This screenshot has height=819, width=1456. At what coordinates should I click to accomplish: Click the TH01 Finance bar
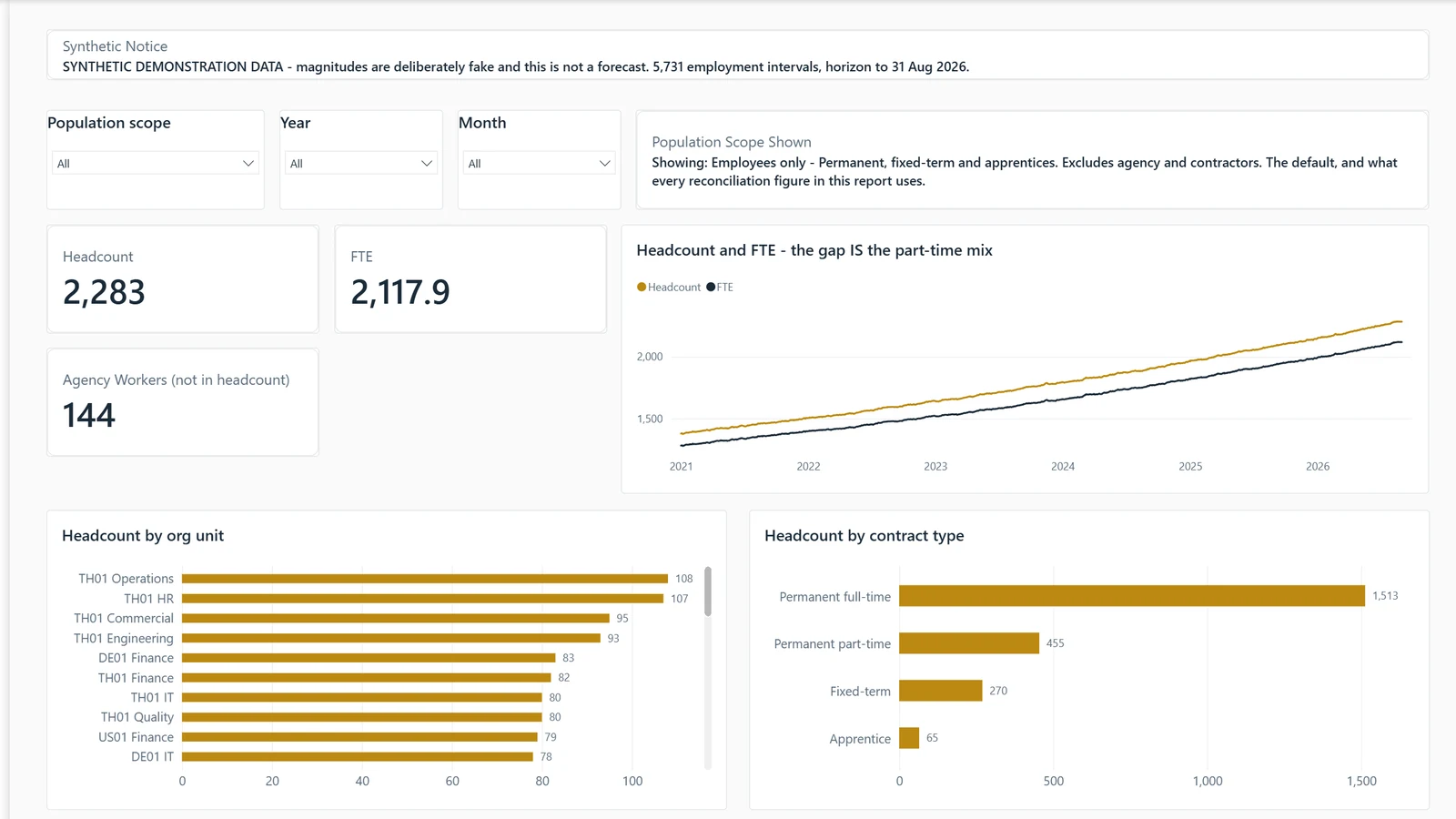click(367, 678)
